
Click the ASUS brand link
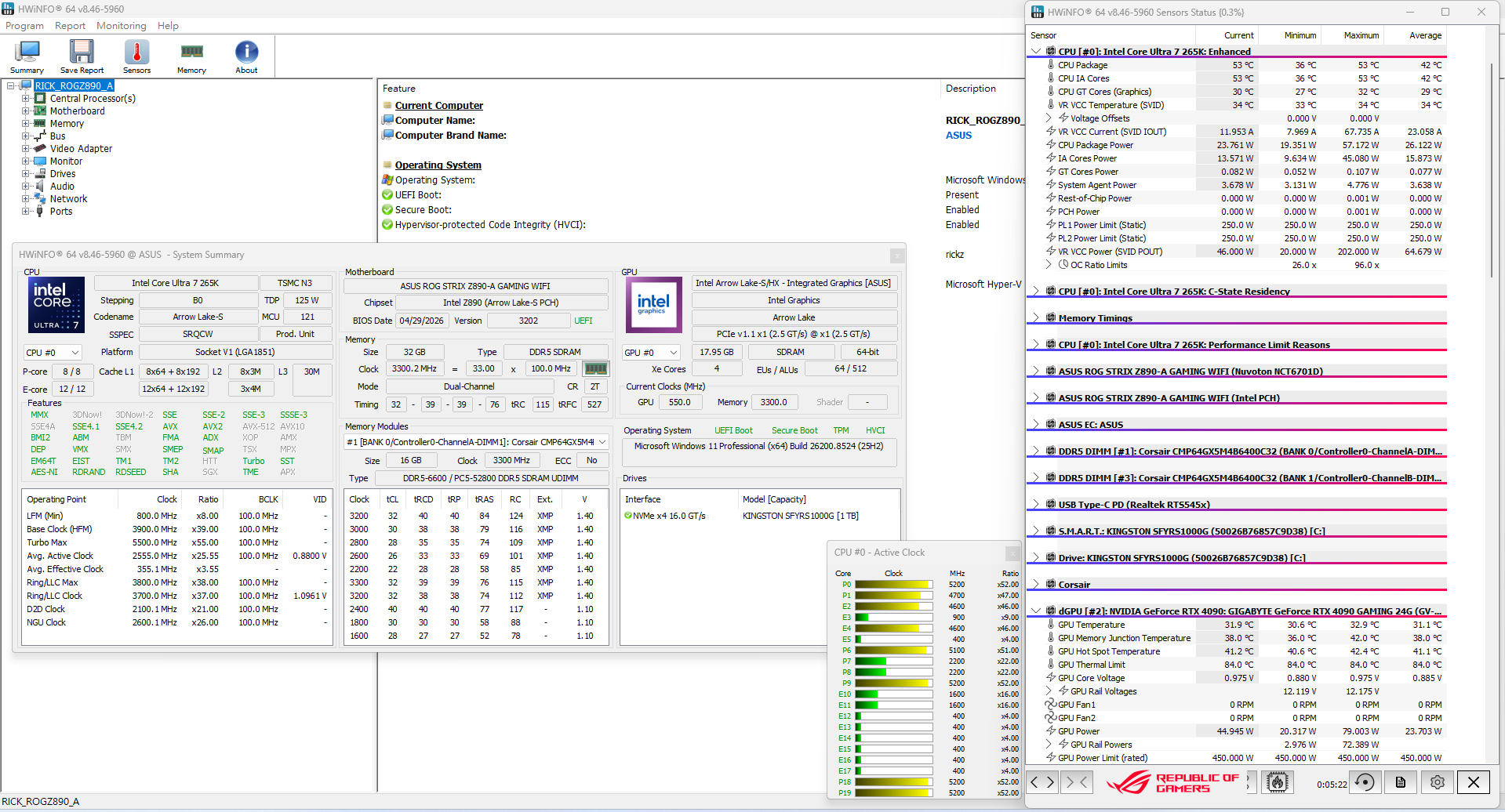[x=958, y=136]
